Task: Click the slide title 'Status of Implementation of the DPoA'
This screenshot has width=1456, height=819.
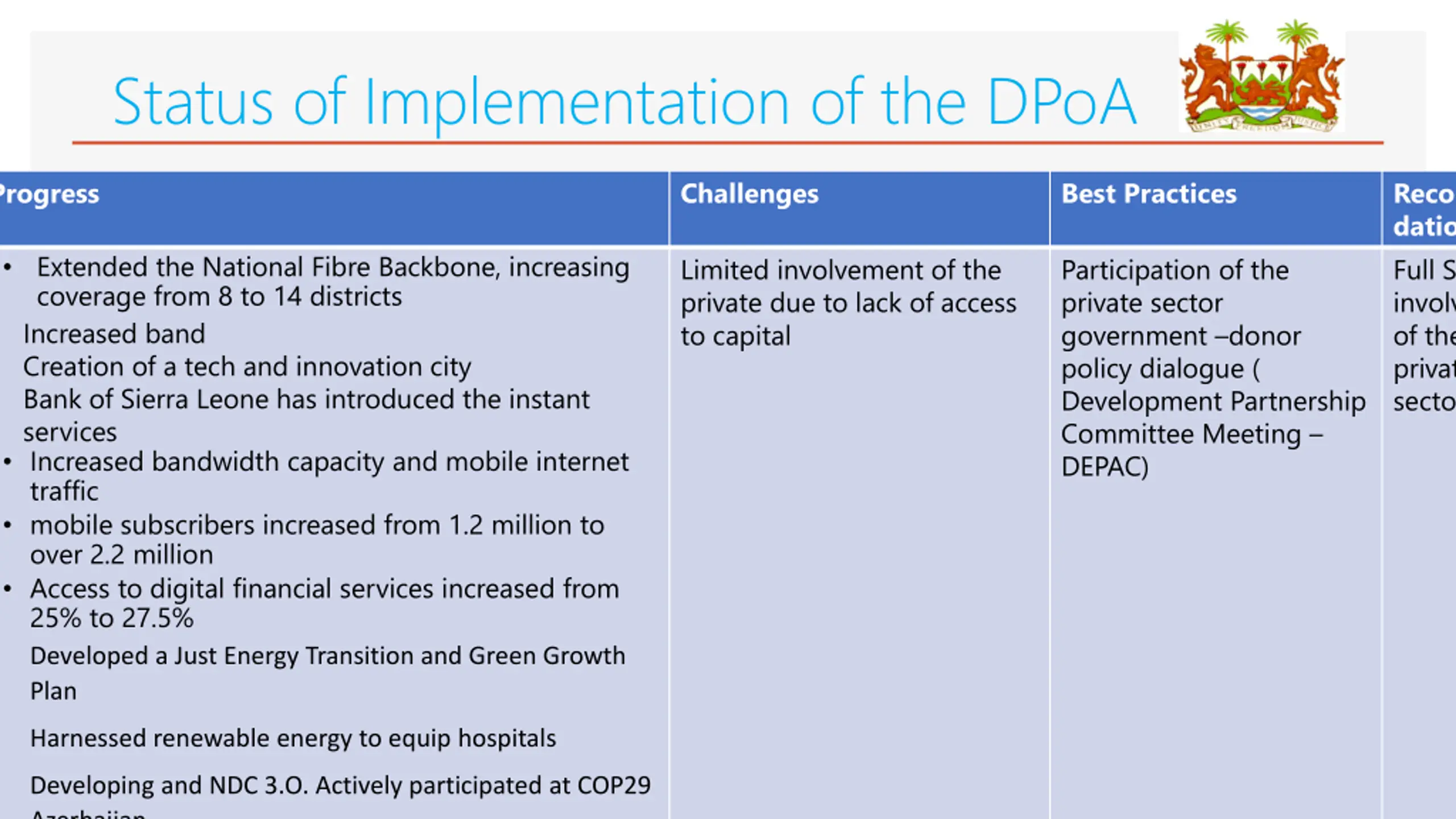Action: coord(624,102)
